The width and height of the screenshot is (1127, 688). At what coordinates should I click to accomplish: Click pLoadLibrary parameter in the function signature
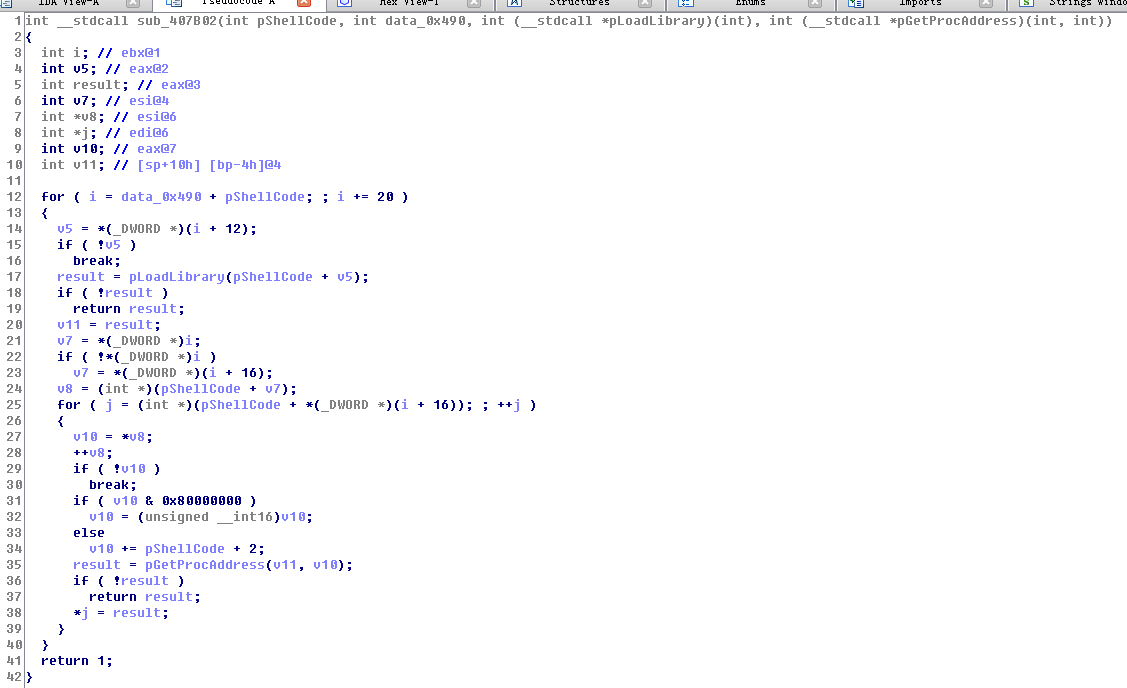(656, 21)
